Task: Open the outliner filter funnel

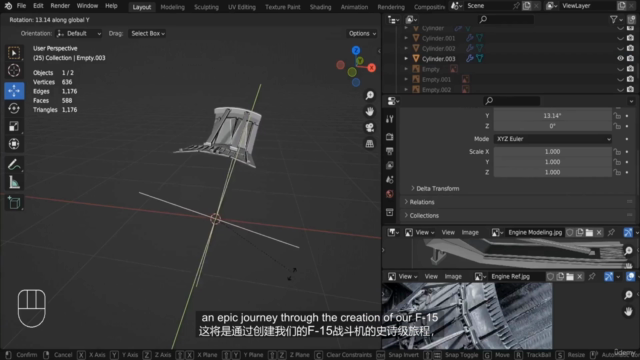Action: tap(613, 20)
